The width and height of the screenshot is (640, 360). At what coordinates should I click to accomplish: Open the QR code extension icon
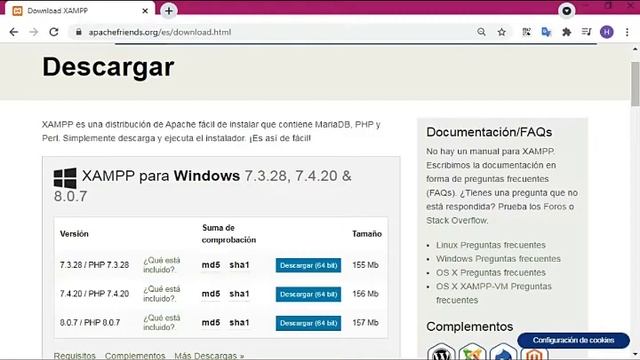(x=527, y=32)
